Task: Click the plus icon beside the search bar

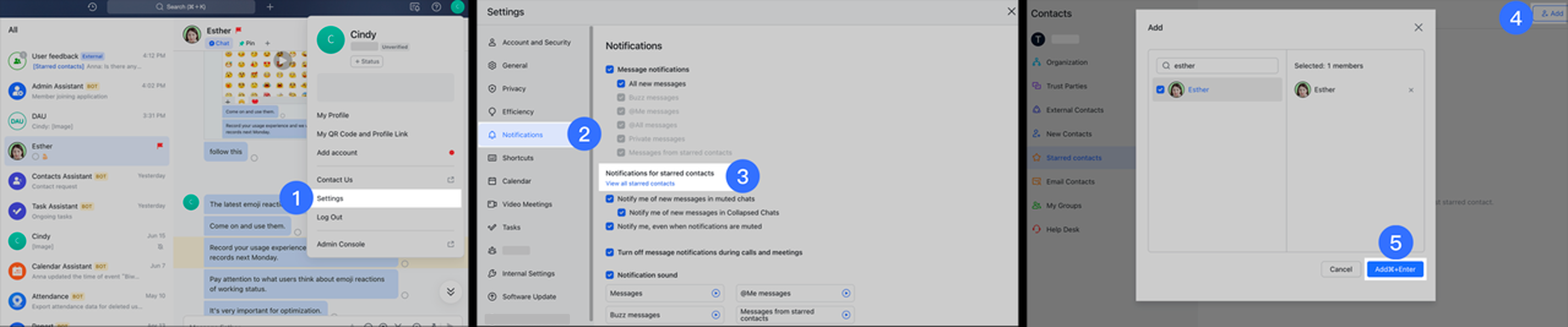Action: (x=270, y=7)
